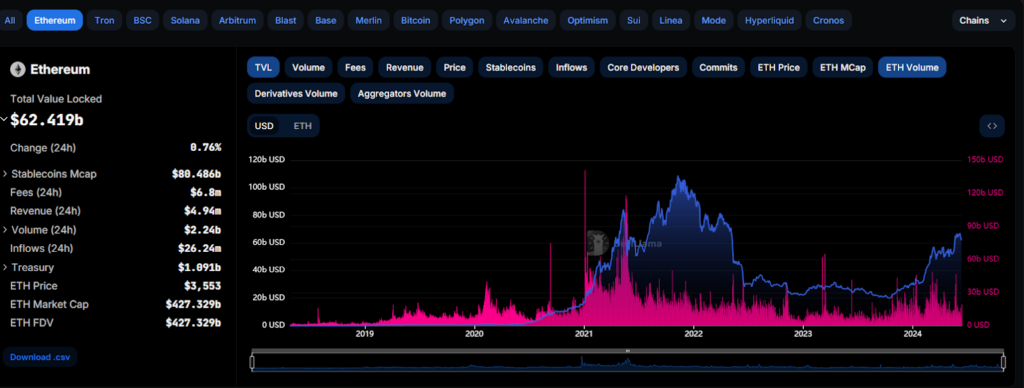Toggle the Stablecoins chart series
Viewport: 1024px width, 388px height.
[x=511, y=67]
